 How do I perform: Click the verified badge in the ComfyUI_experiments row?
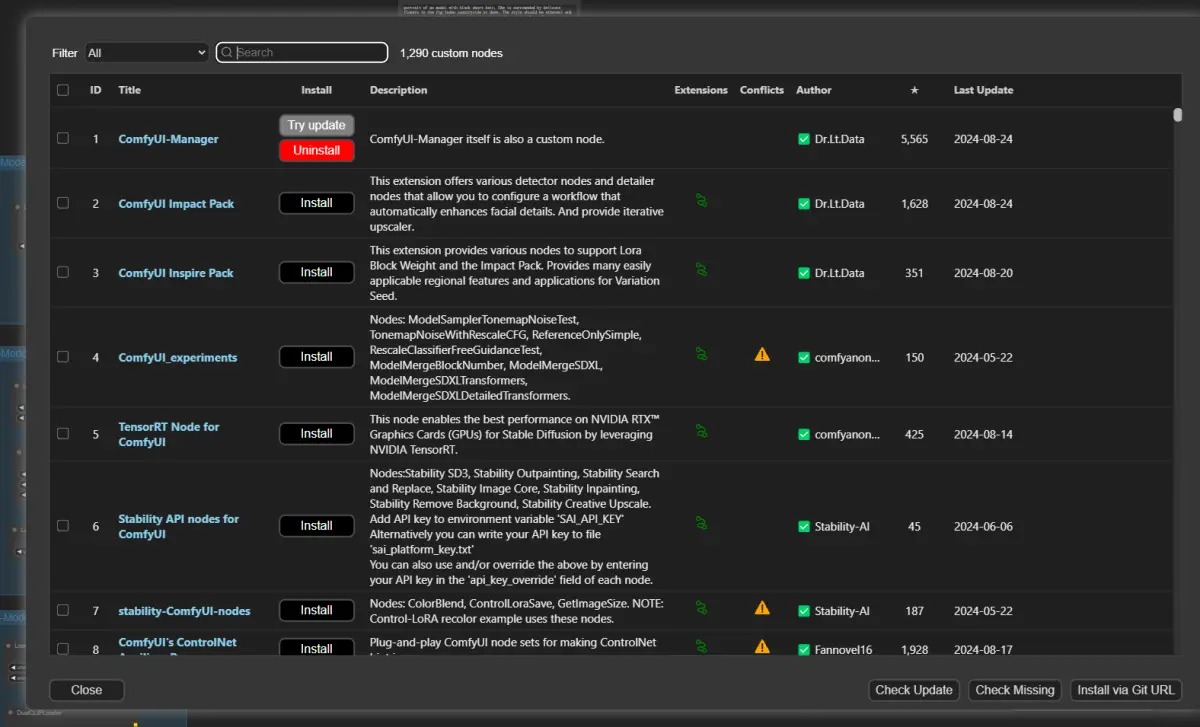point(804,357)
